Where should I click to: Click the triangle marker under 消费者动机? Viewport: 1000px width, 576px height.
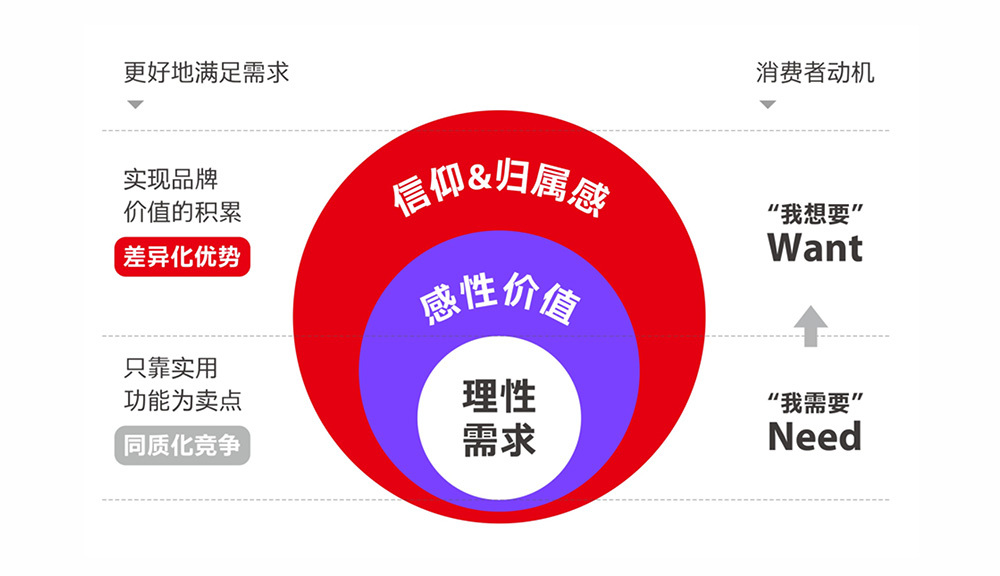767,104
